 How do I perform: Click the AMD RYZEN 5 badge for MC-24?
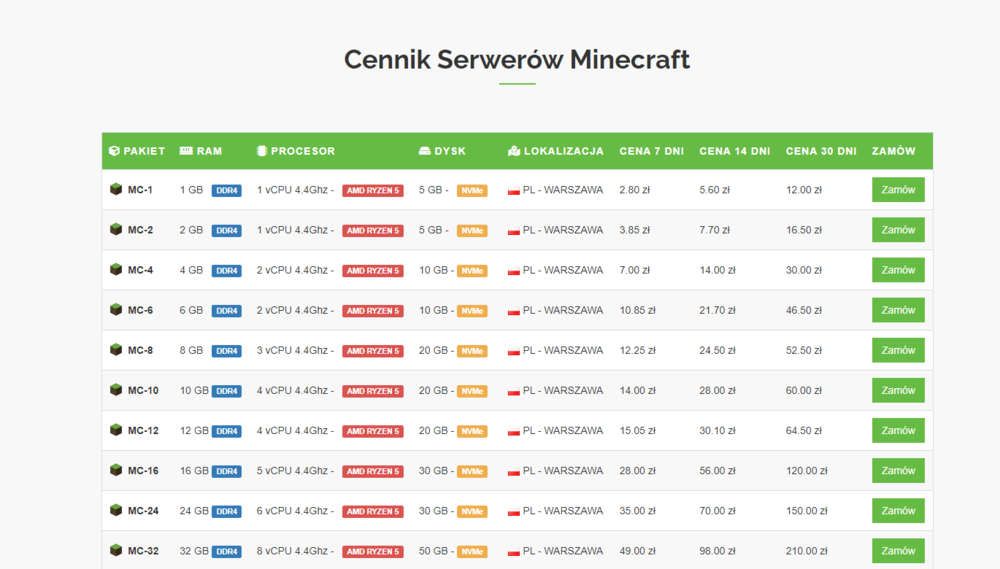tap(373, 512)
